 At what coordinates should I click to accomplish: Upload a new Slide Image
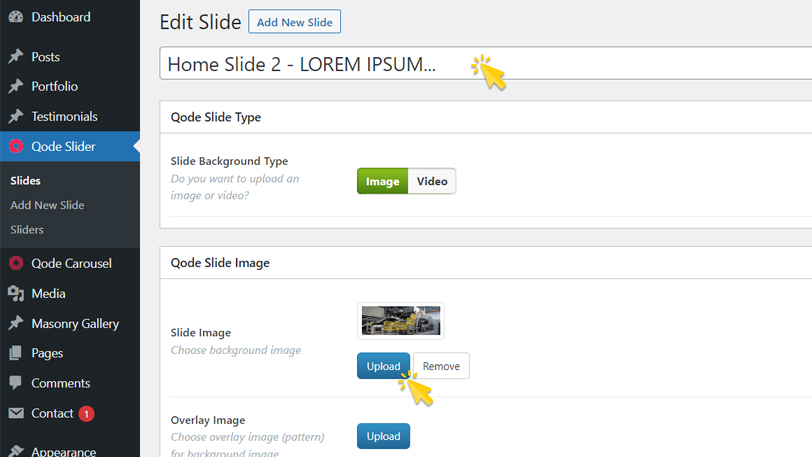(x=383, y=366)
